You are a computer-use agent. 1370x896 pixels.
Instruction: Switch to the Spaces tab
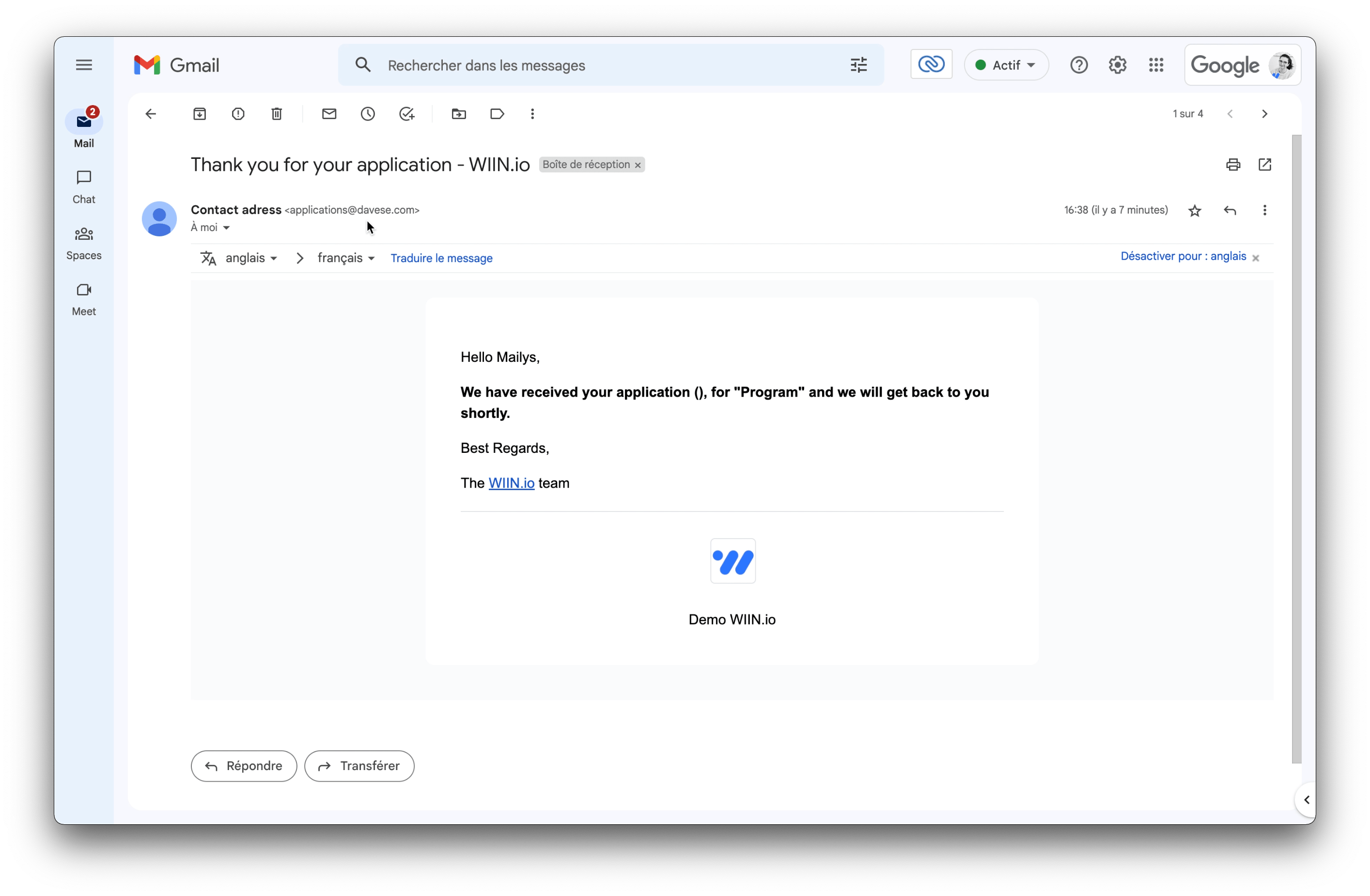click(x=84, y=244)
